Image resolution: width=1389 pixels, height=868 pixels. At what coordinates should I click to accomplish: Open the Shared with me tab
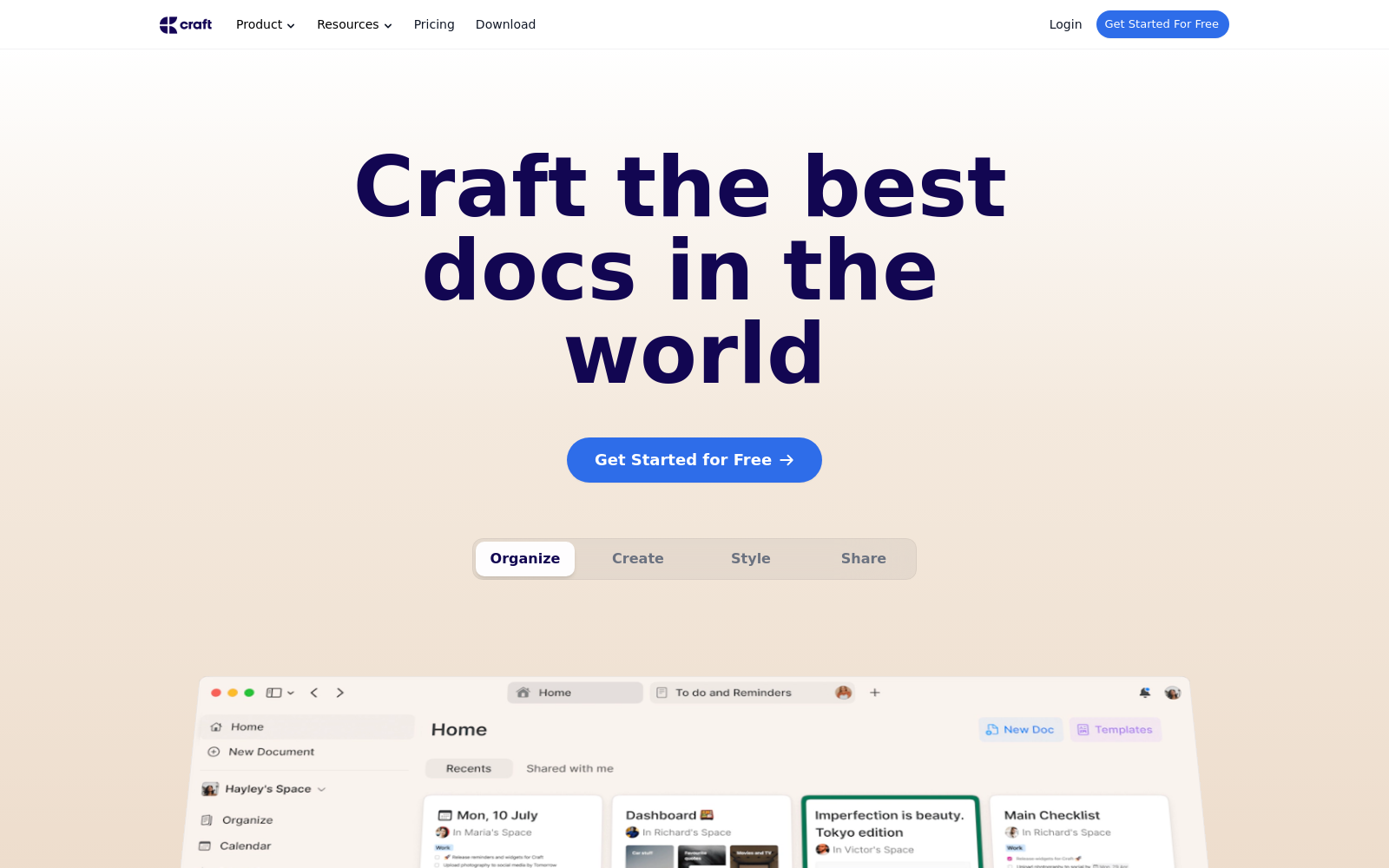coord(569,769)
